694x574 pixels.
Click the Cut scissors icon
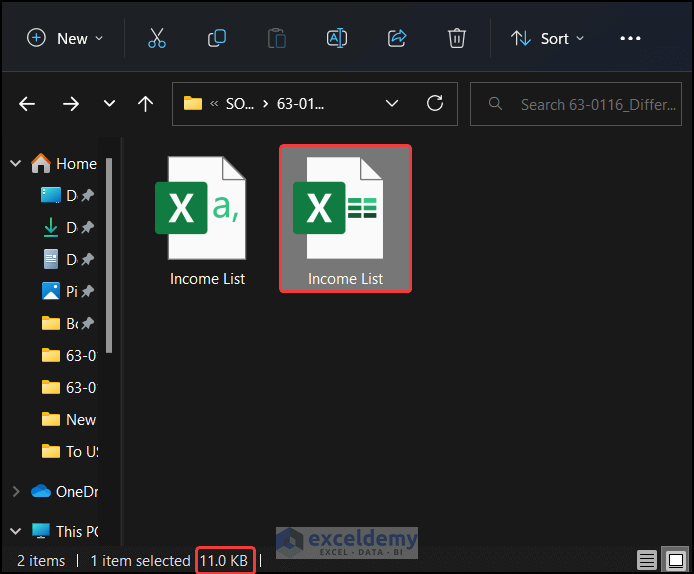click(157, 39)
